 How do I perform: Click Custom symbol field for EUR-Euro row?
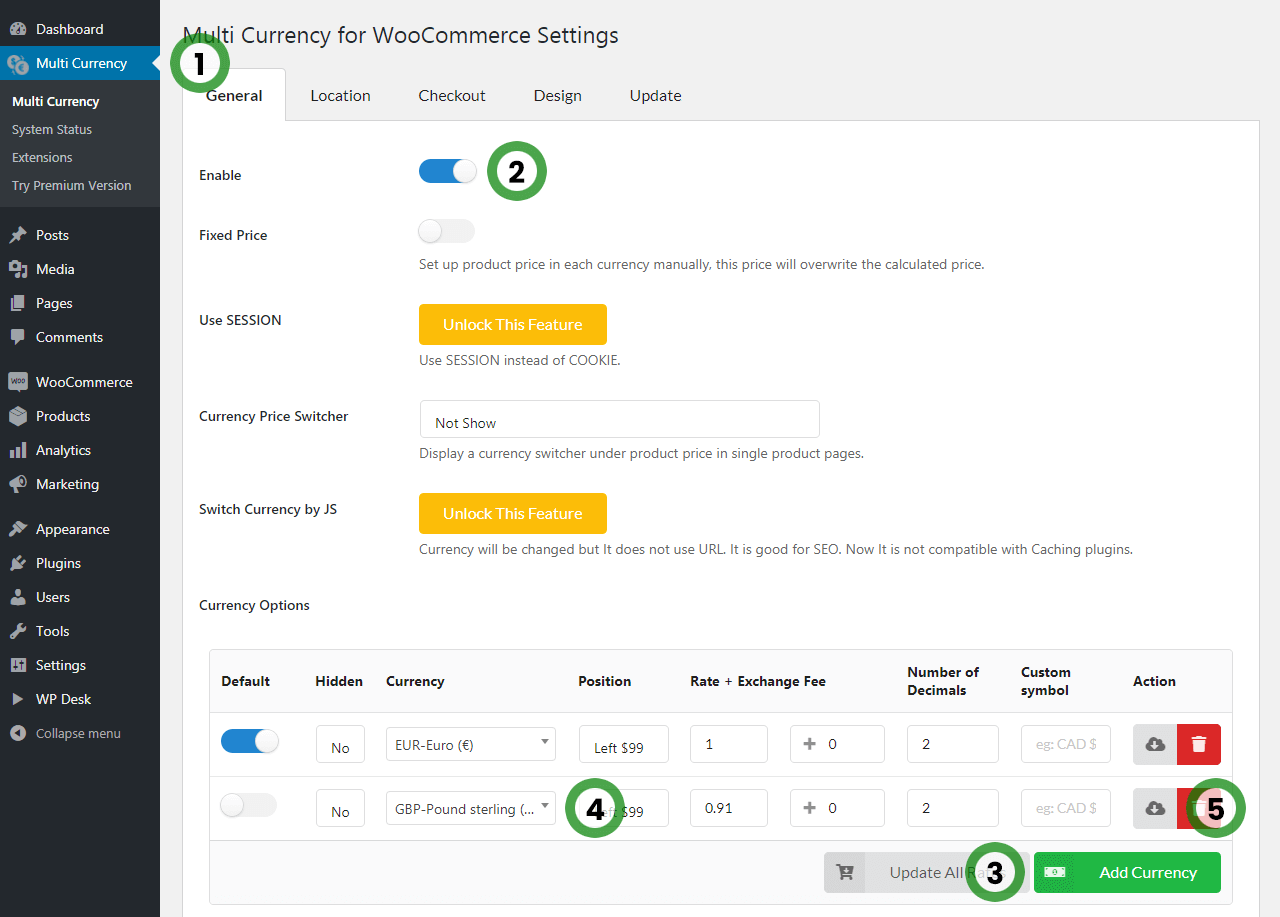coord(1066,744)
